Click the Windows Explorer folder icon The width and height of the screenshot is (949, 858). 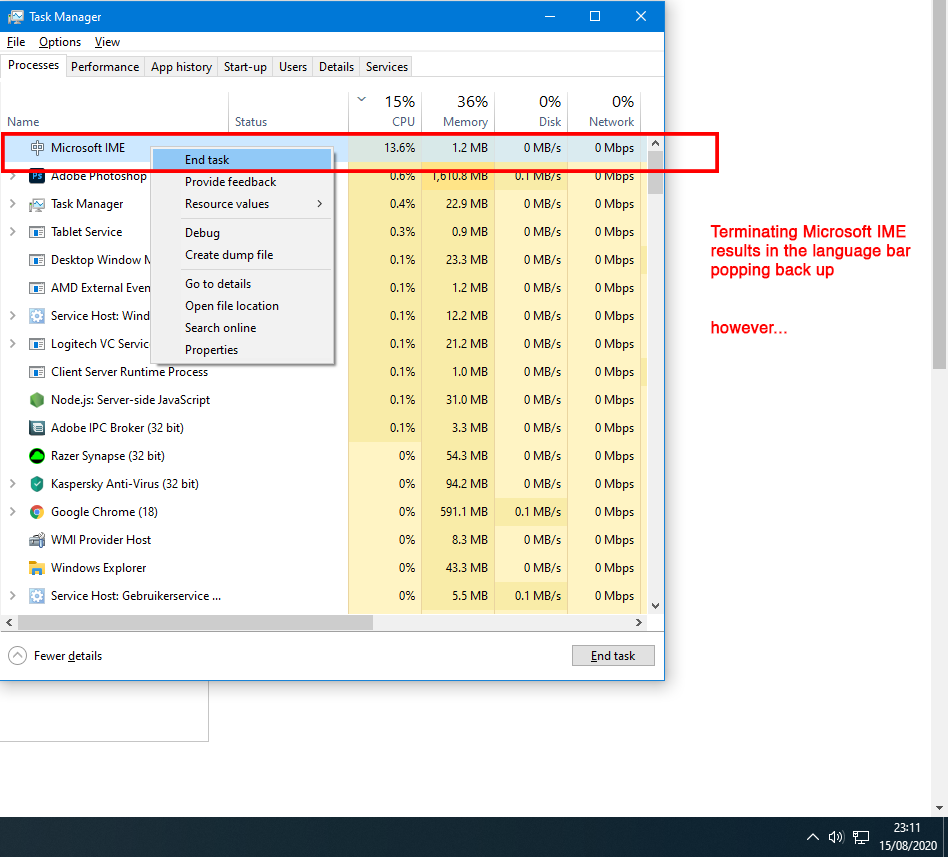tap(37, 568)
